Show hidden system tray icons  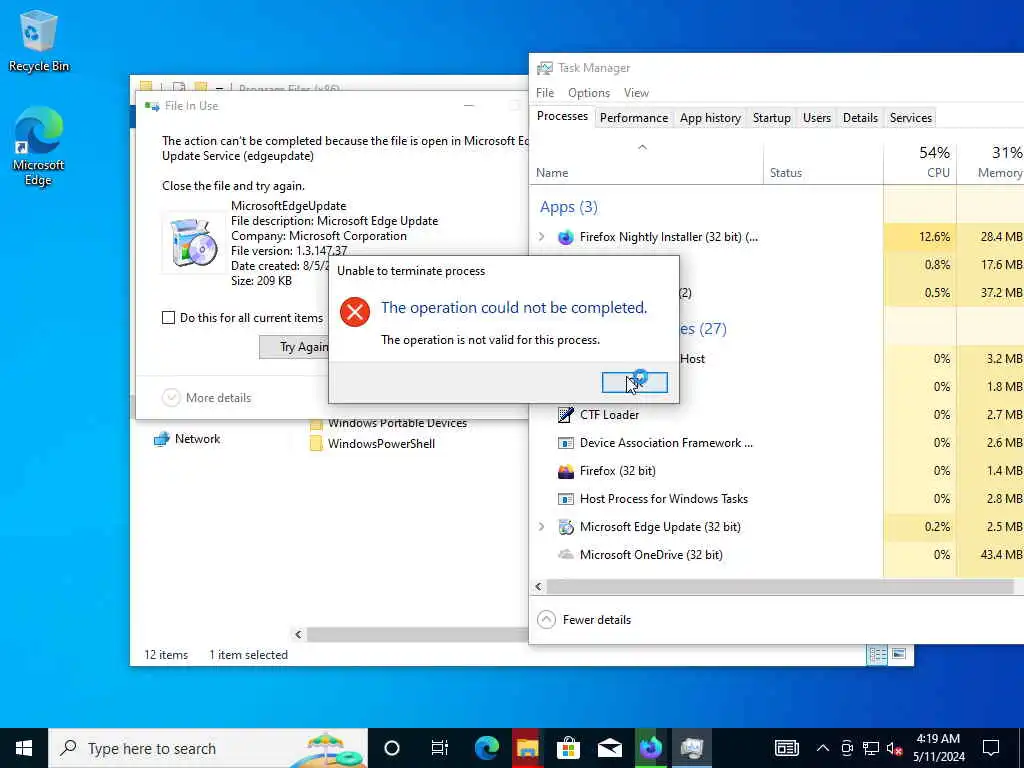(x=823, y=748)
